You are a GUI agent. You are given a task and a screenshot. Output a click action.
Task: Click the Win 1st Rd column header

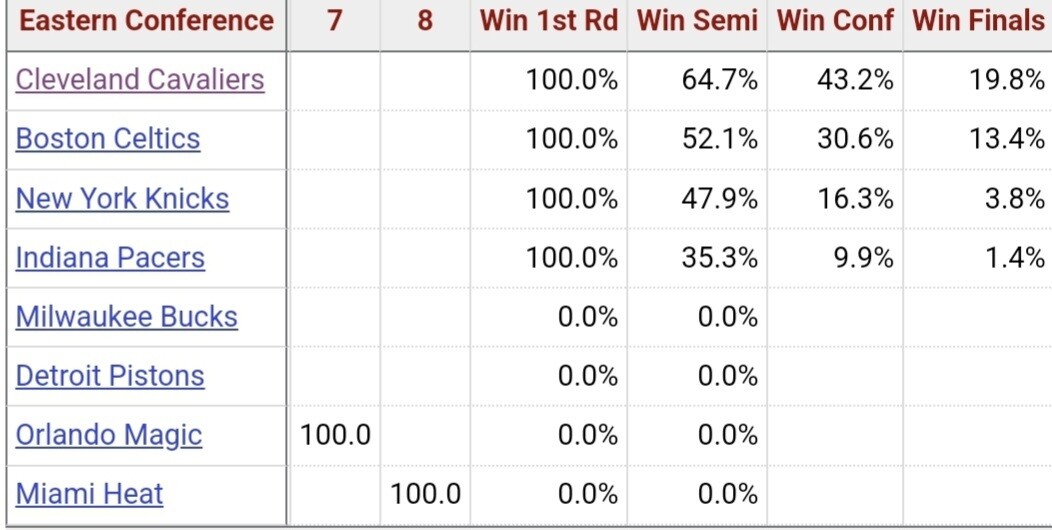coord(549,21)
